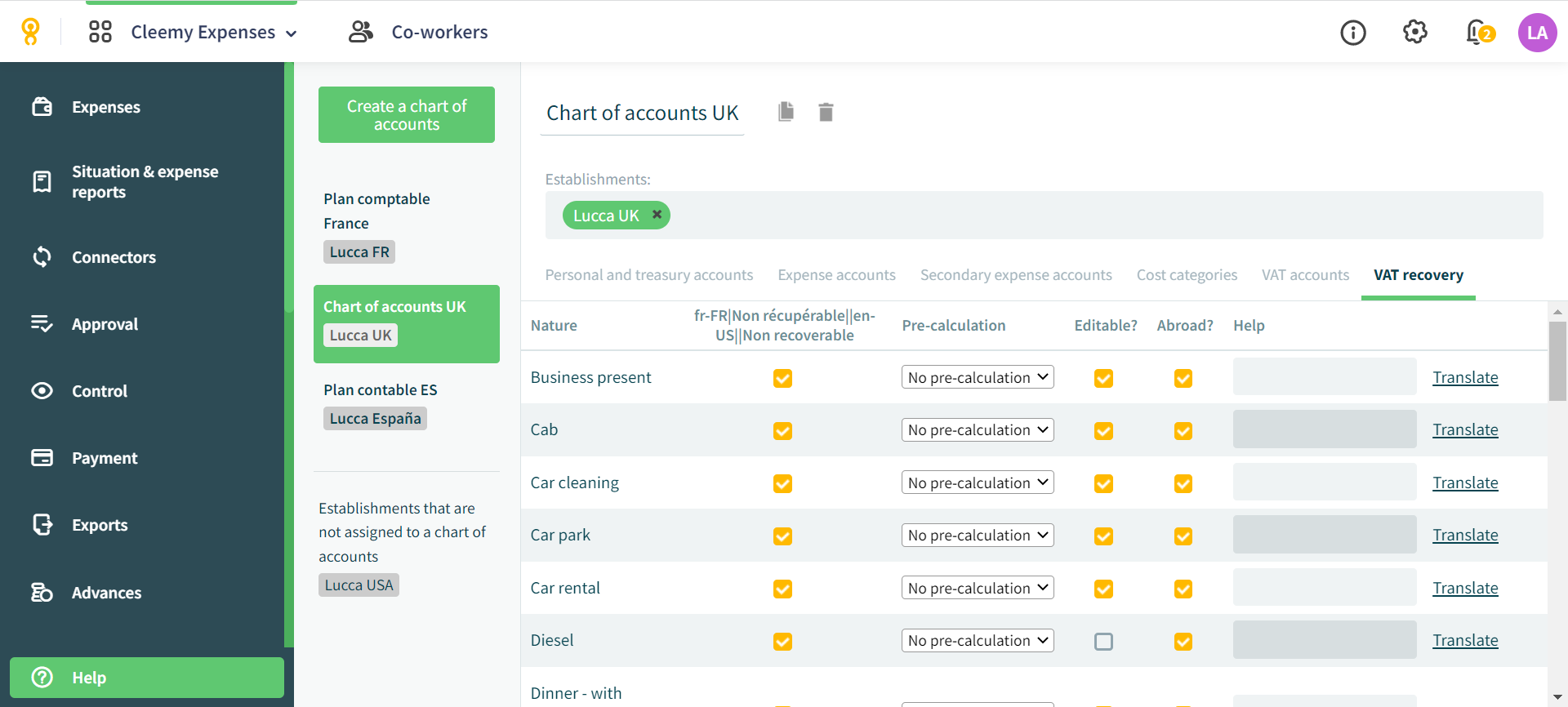Duplicate the chart of accounts UK
Viewport: 1568px width, 707px height.
coord(786,112)
